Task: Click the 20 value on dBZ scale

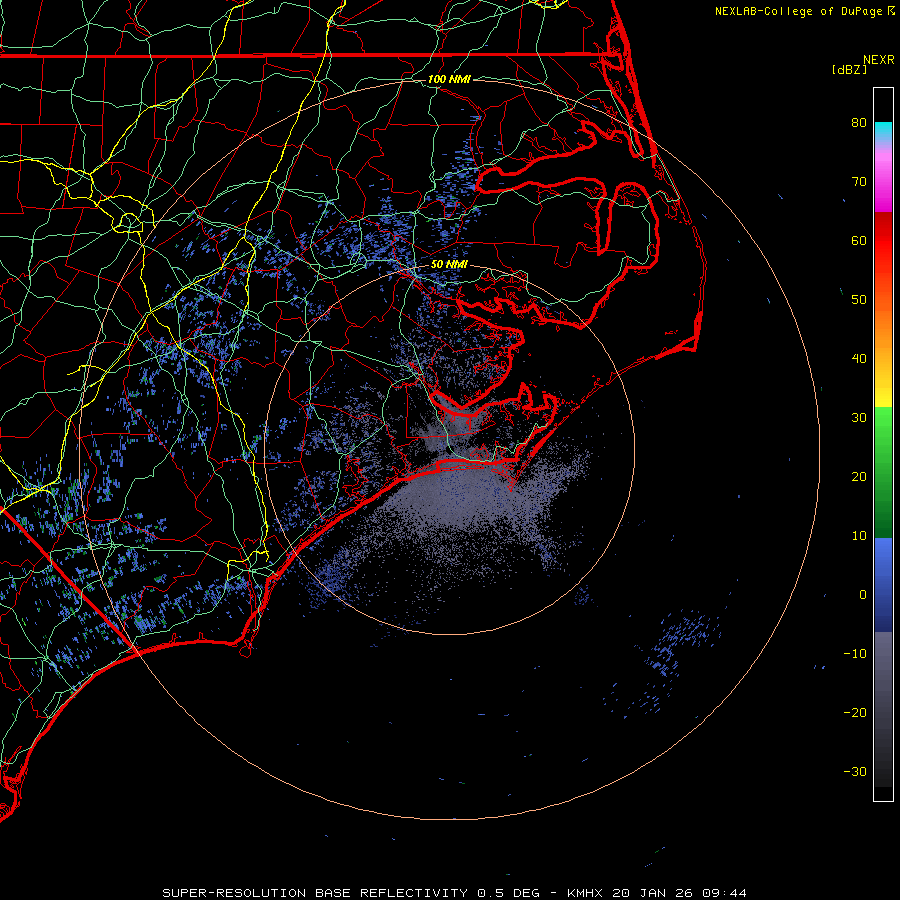Action: 859,476
